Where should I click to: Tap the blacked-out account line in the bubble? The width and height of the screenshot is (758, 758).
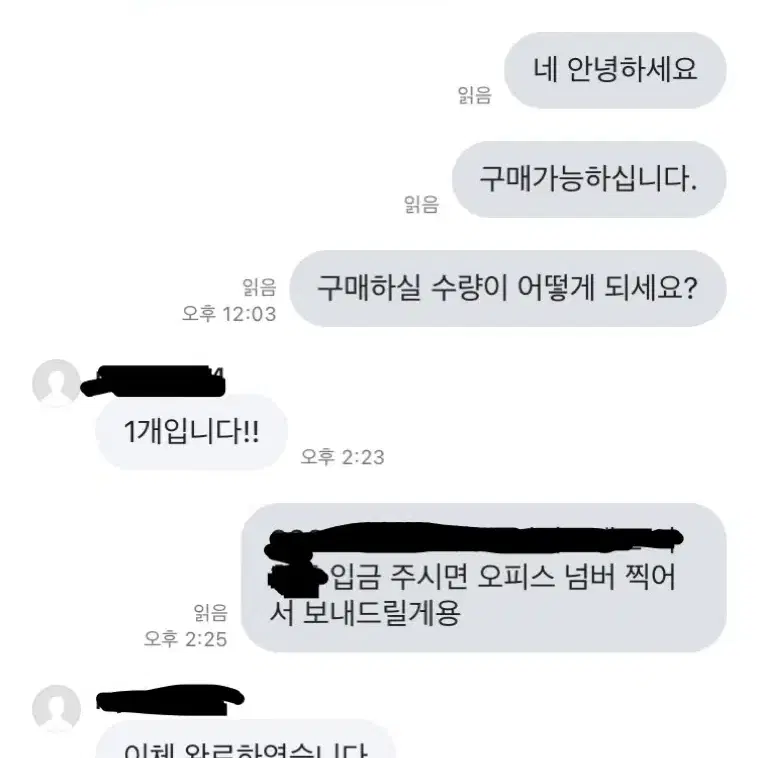point(474,539)
